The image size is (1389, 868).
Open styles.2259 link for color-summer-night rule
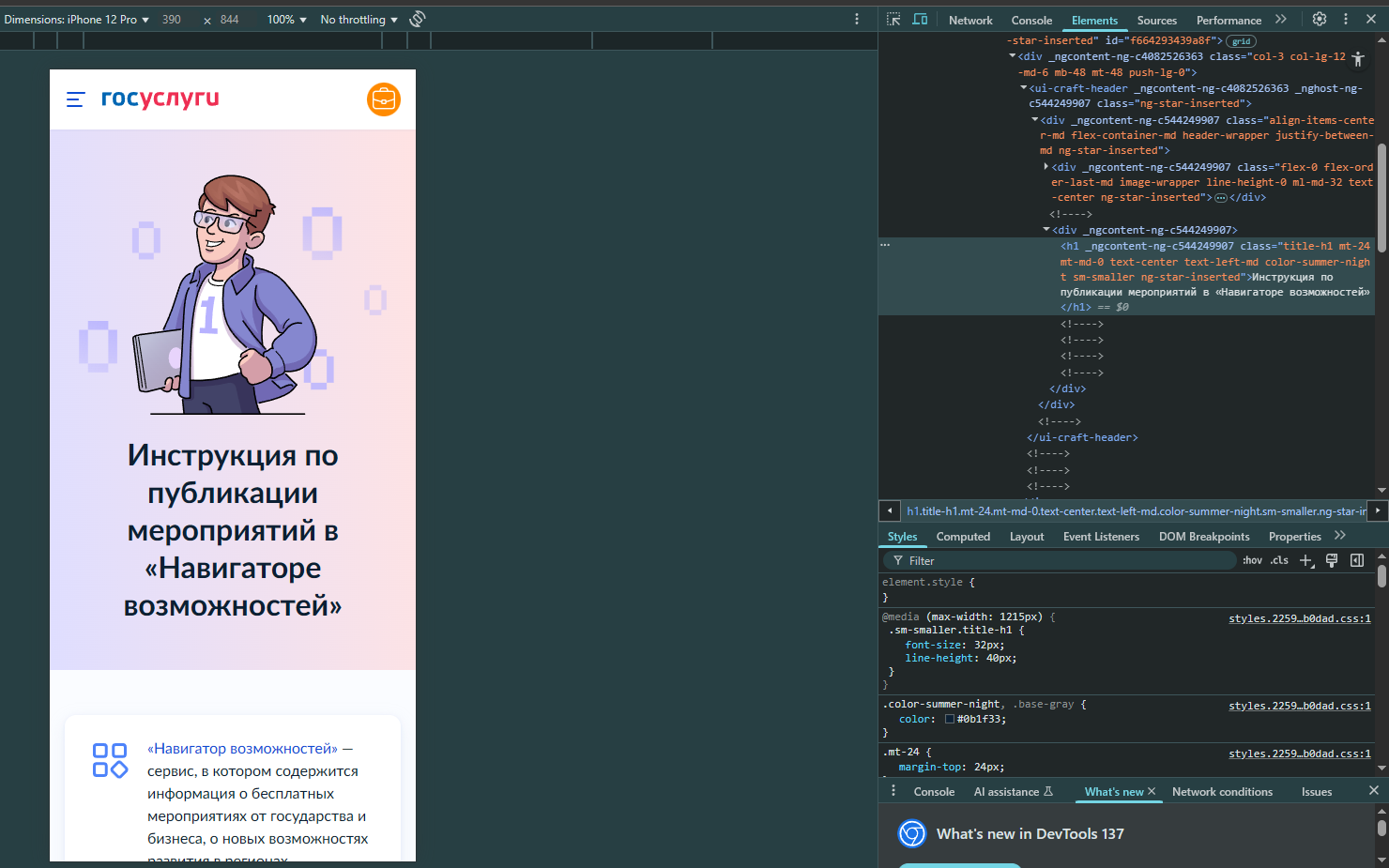pyautogui.click(x=1300, y=706)
